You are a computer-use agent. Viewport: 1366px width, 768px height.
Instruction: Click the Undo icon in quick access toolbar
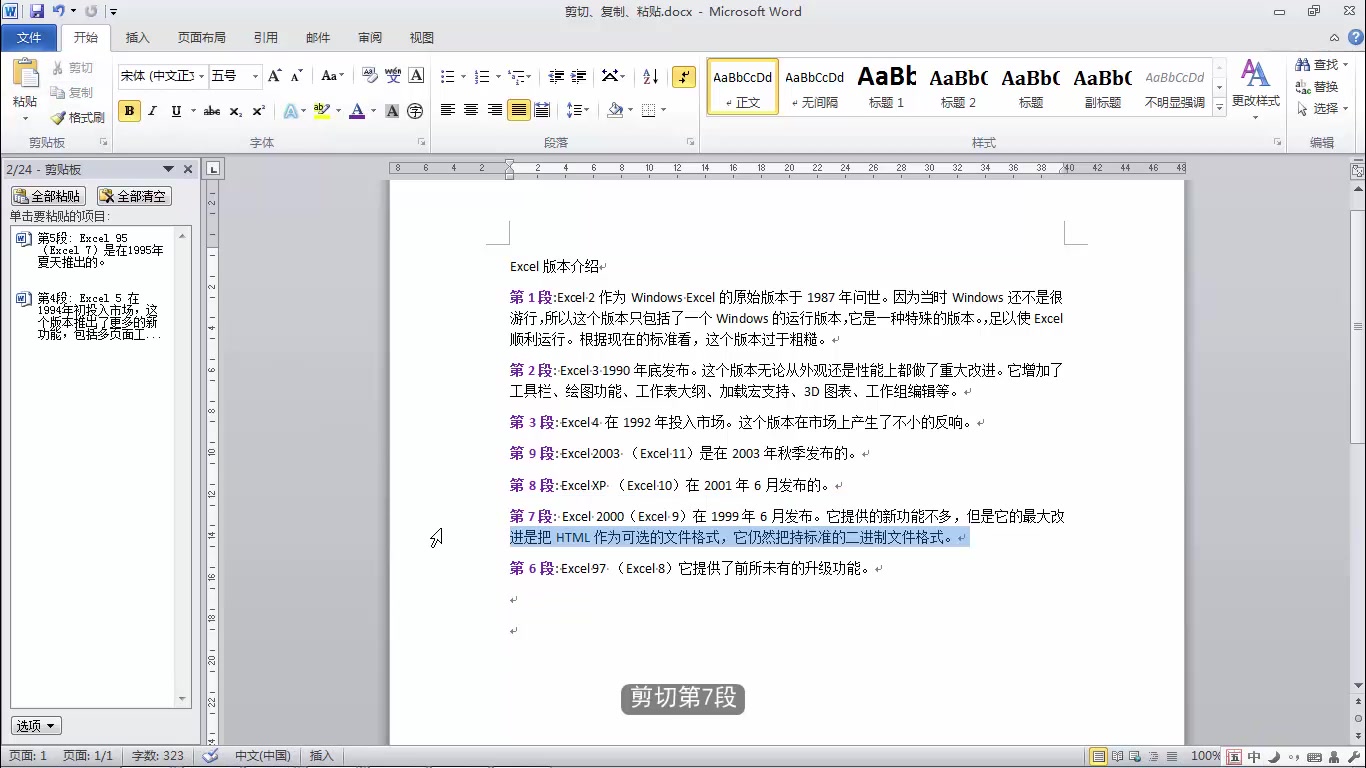[59, 11]
